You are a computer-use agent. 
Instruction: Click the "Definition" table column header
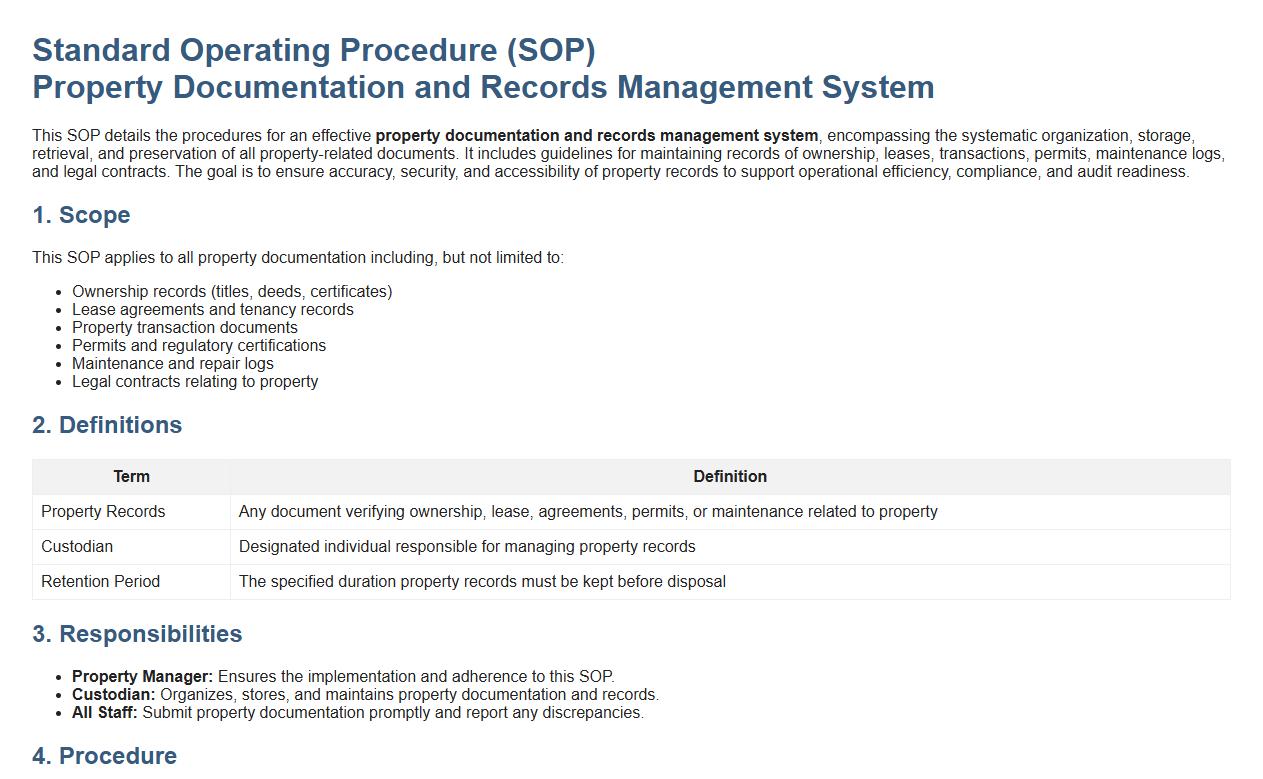point(730,477)
